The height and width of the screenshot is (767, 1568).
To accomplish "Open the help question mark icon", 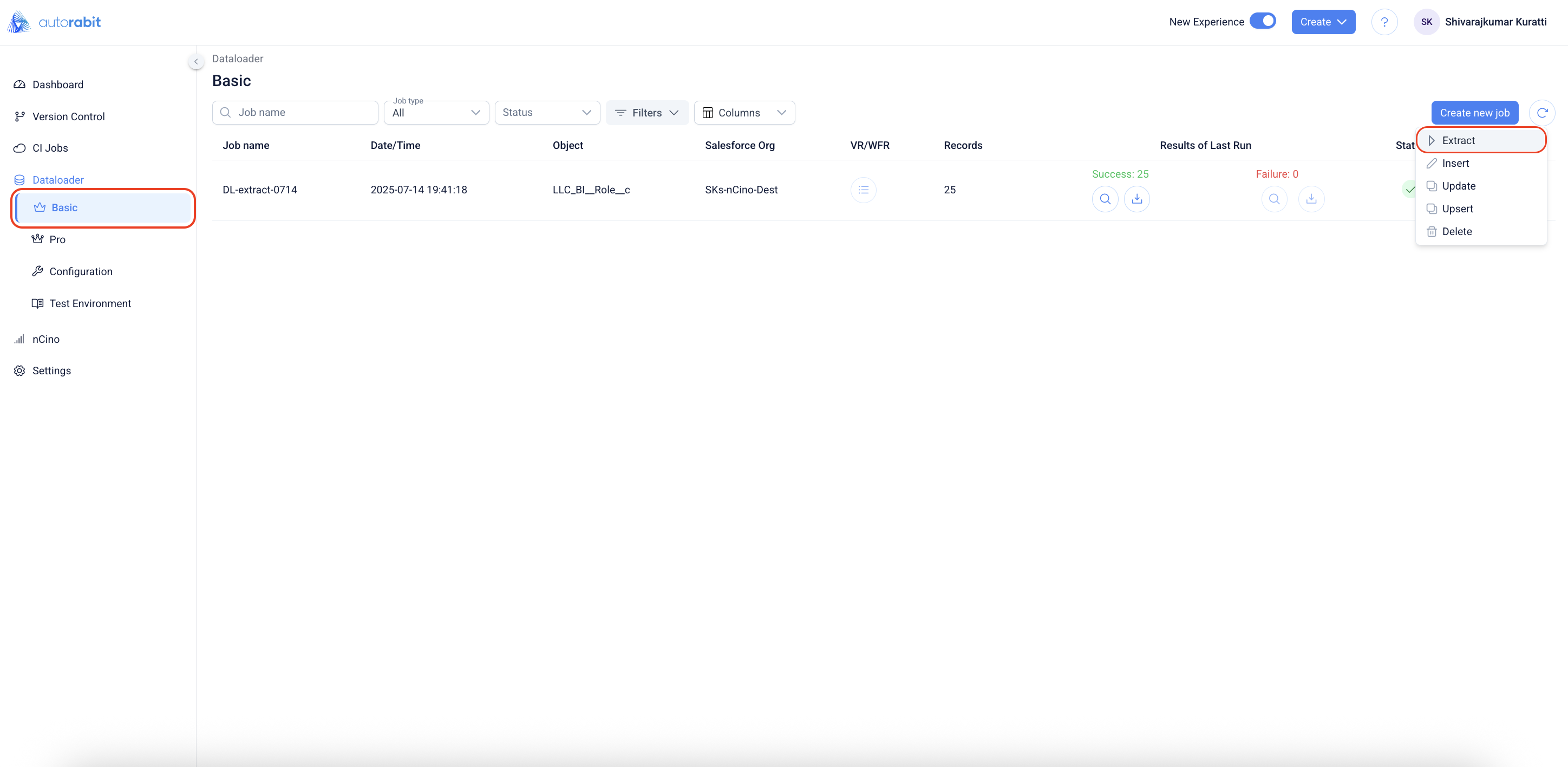I will 1384,22.
